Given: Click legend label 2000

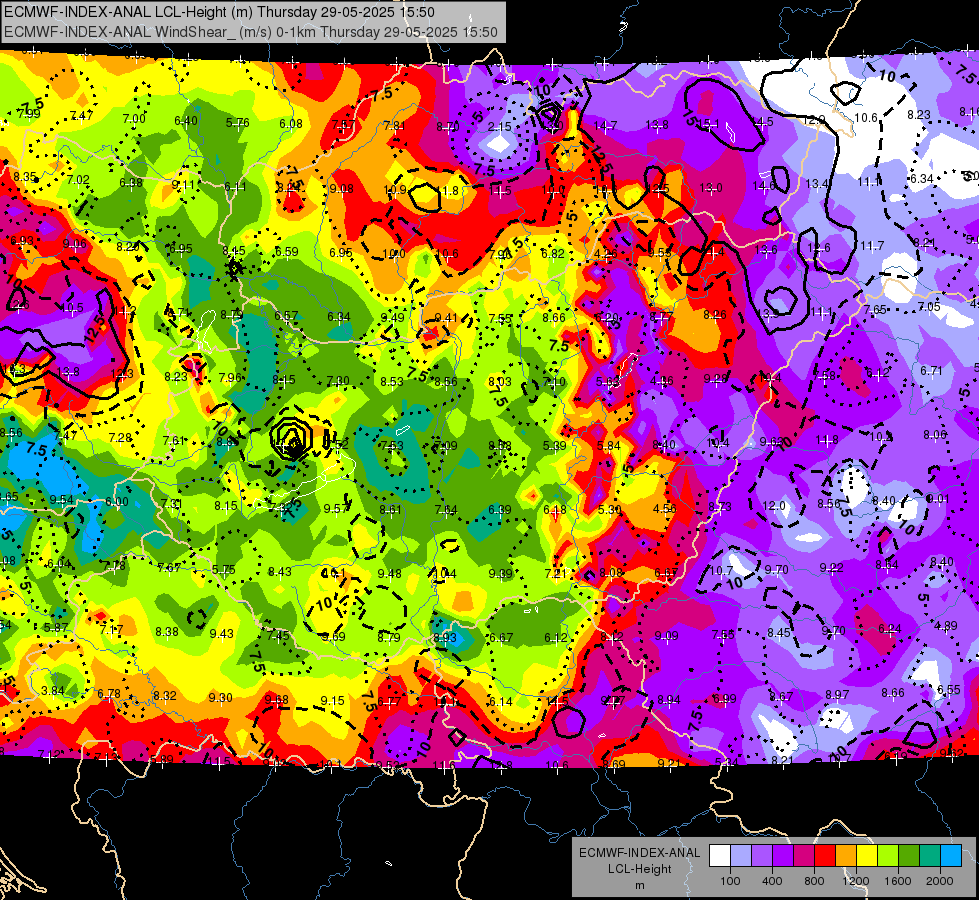Looking at the screenshot, I should tap(940, 881).
